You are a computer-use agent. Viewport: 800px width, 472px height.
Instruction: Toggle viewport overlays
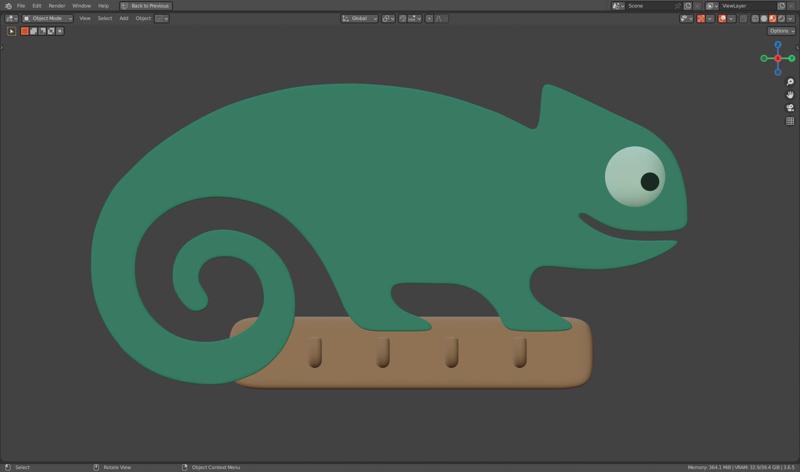(x=722, y=18)
